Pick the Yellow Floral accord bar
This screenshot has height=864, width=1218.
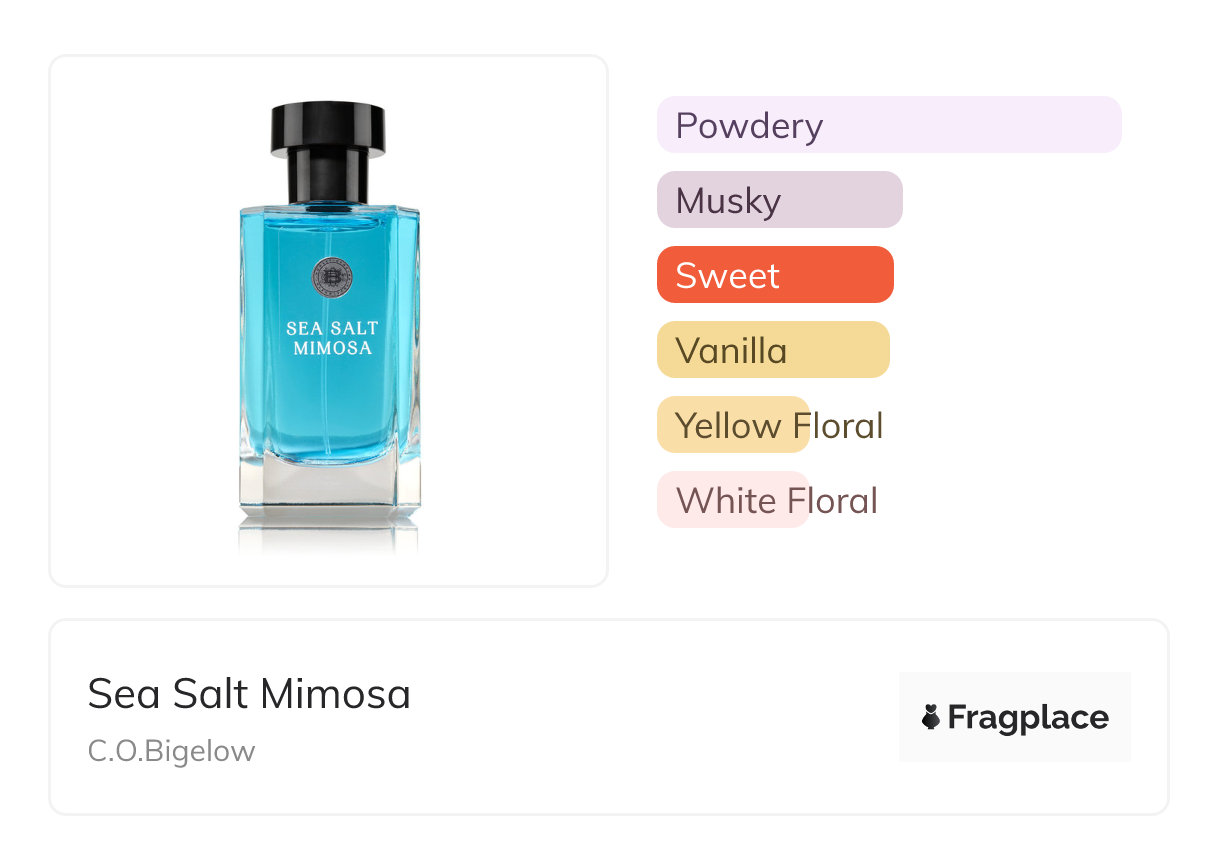click(732, 425)
